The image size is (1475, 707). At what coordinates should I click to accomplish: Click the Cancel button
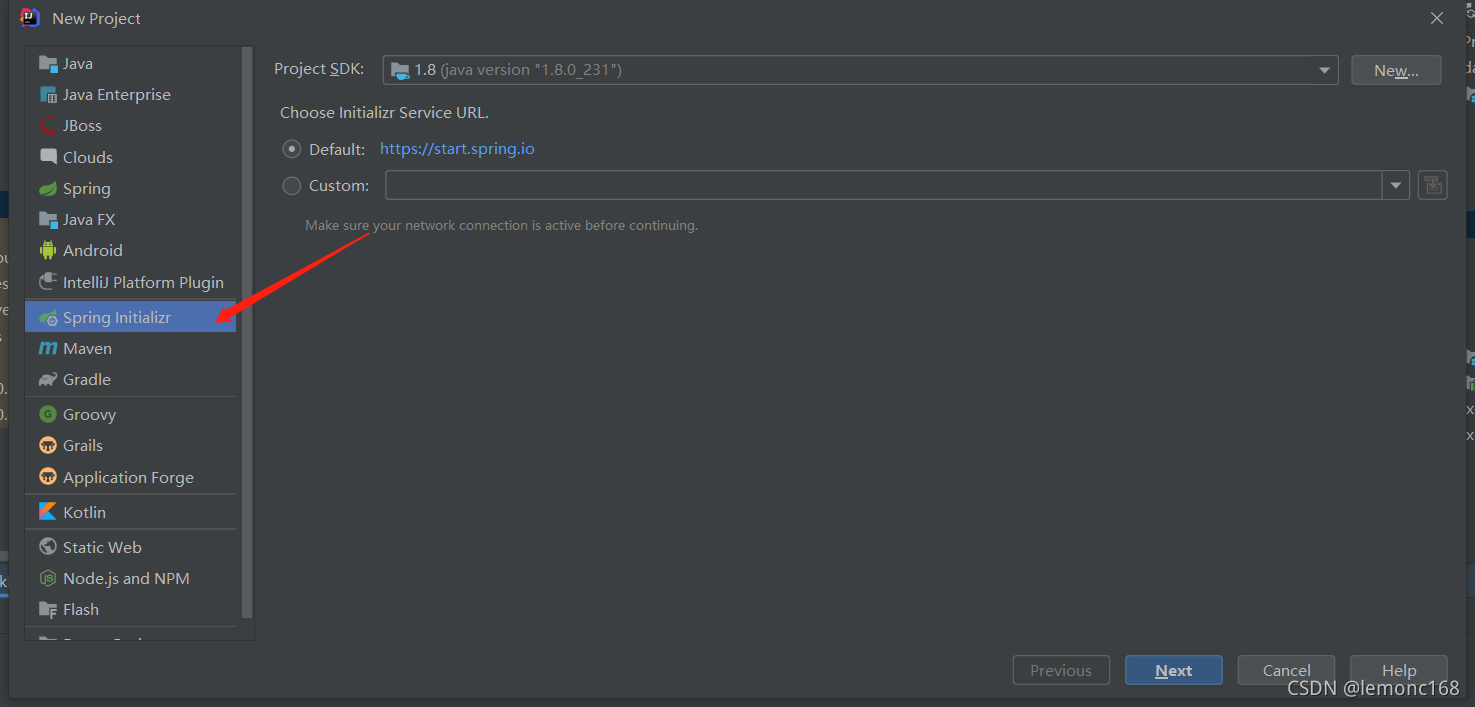tap(1286, 670)
